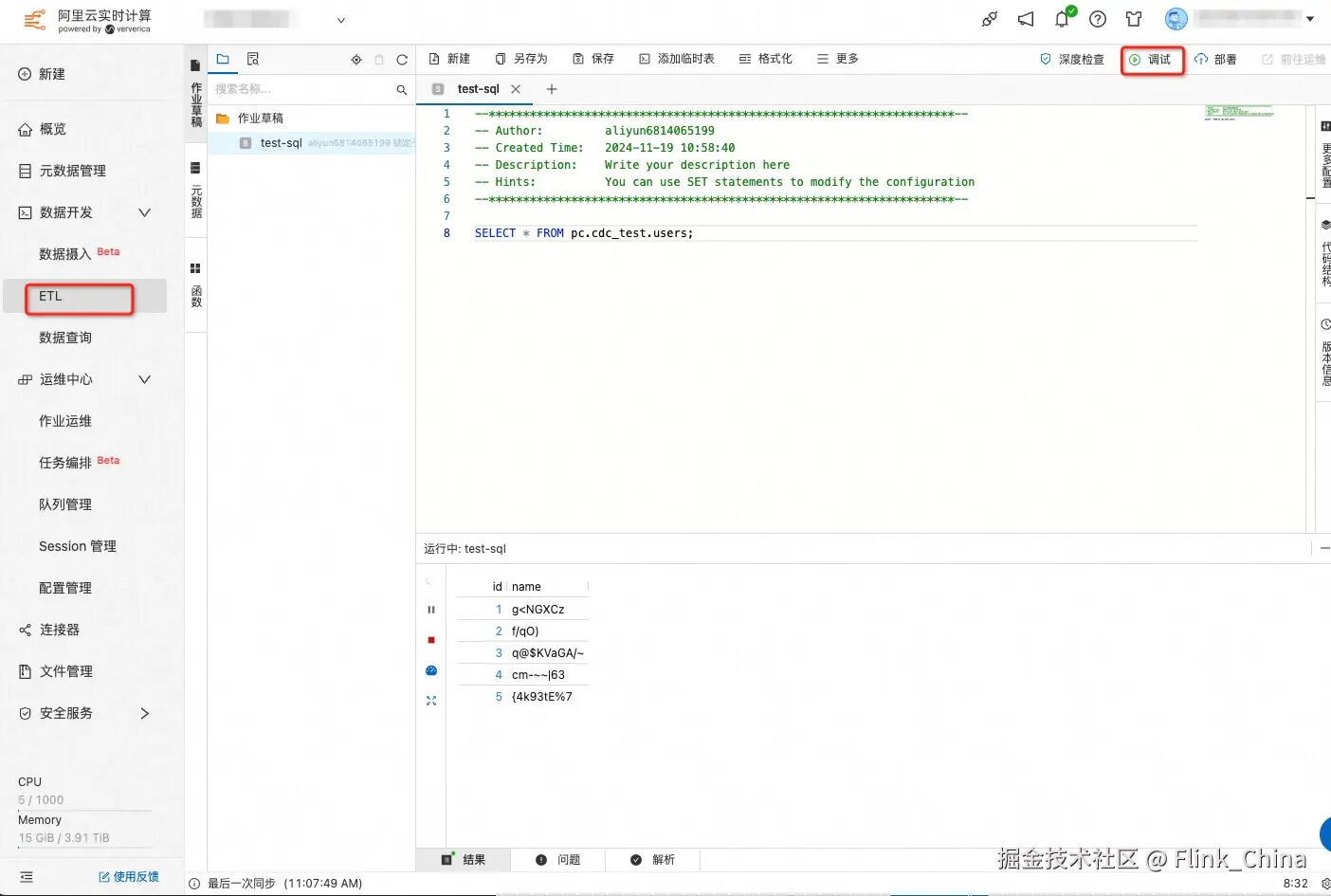Click the code minimap thumbnail
Image resolution: width=1331 pixels, height=896 pixels.
click(1239, 113)
